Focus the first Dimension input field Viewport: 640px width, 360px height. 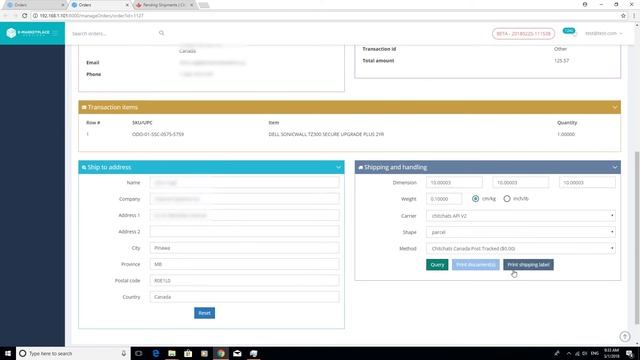coord(454,182)
